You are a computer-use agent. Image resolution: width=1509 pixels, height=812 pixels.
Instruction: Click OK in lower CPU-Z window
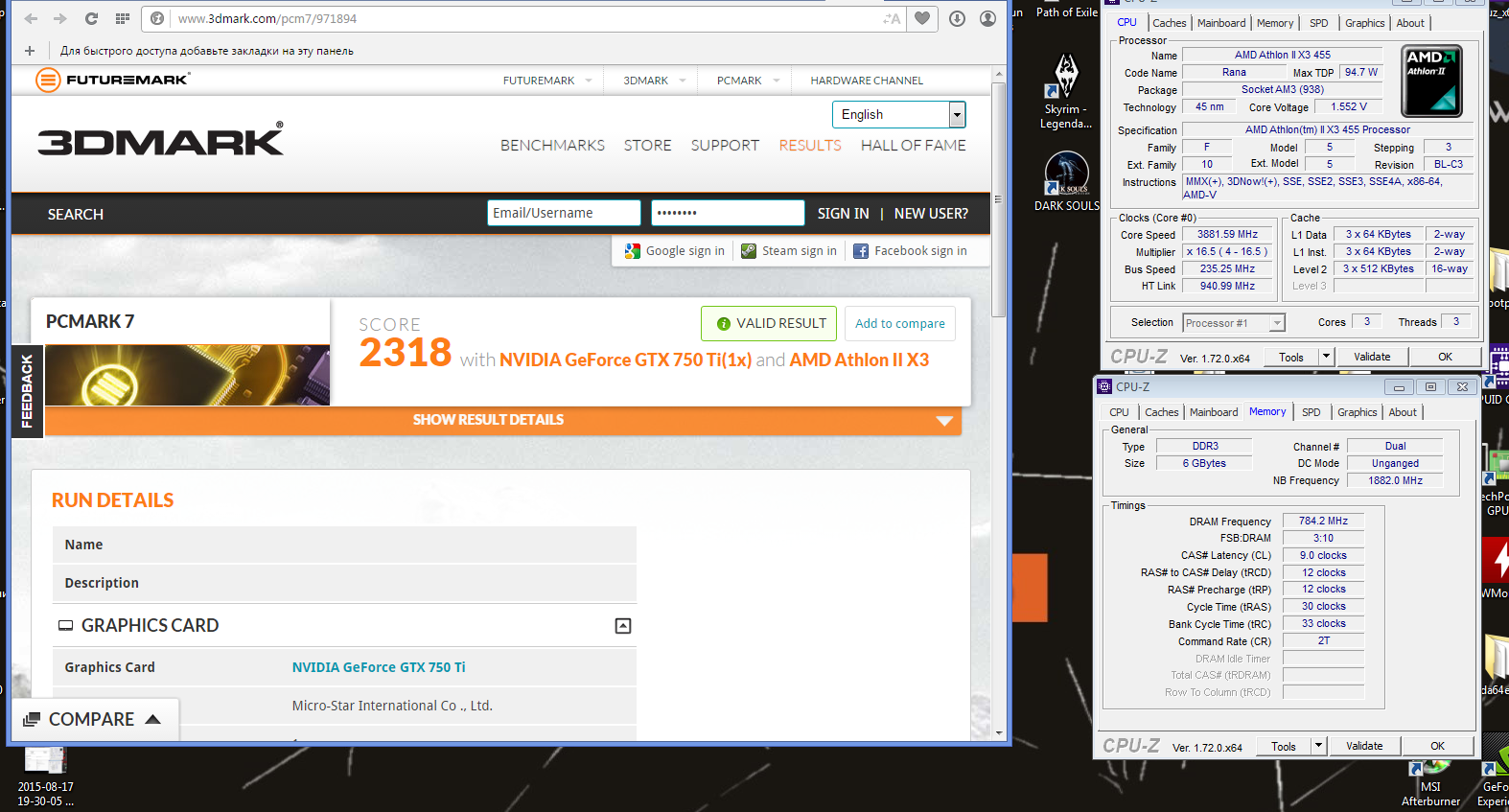pyautogui.click(x=1437, y=746)
